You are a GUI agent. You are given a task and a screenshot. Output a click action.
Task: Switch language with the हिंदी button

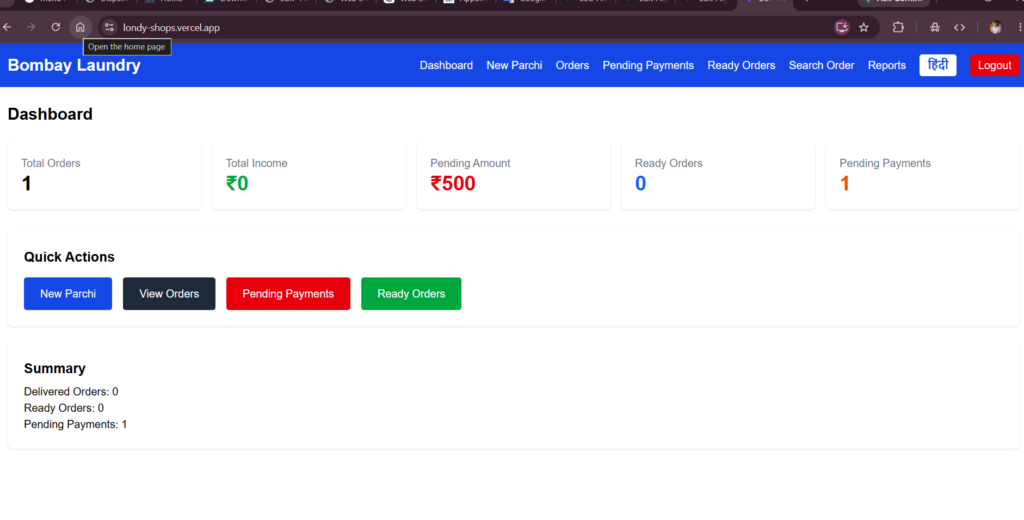tap(938, 65)
